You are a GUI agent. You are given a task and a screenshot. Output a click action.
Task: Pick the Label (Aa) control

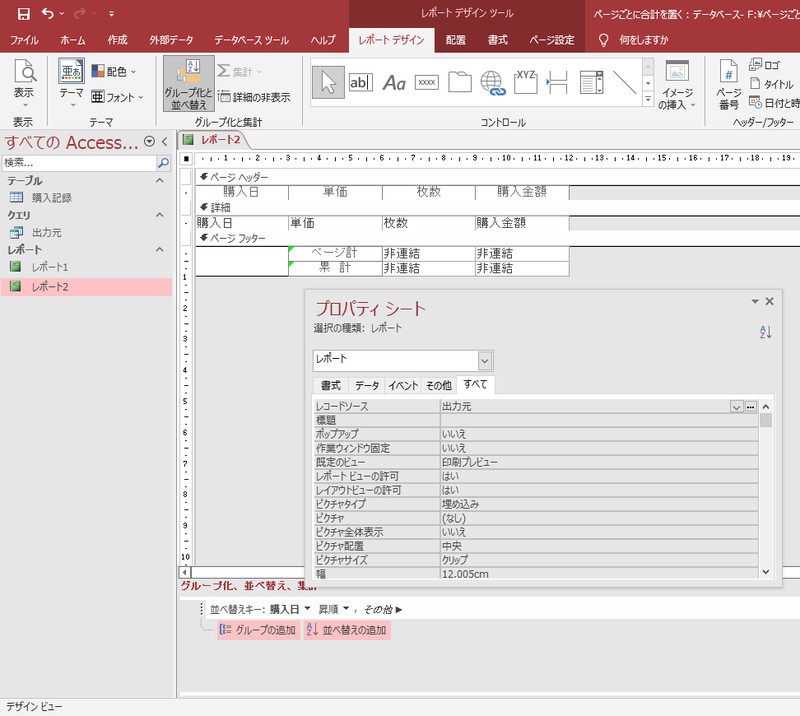point(394,82)
